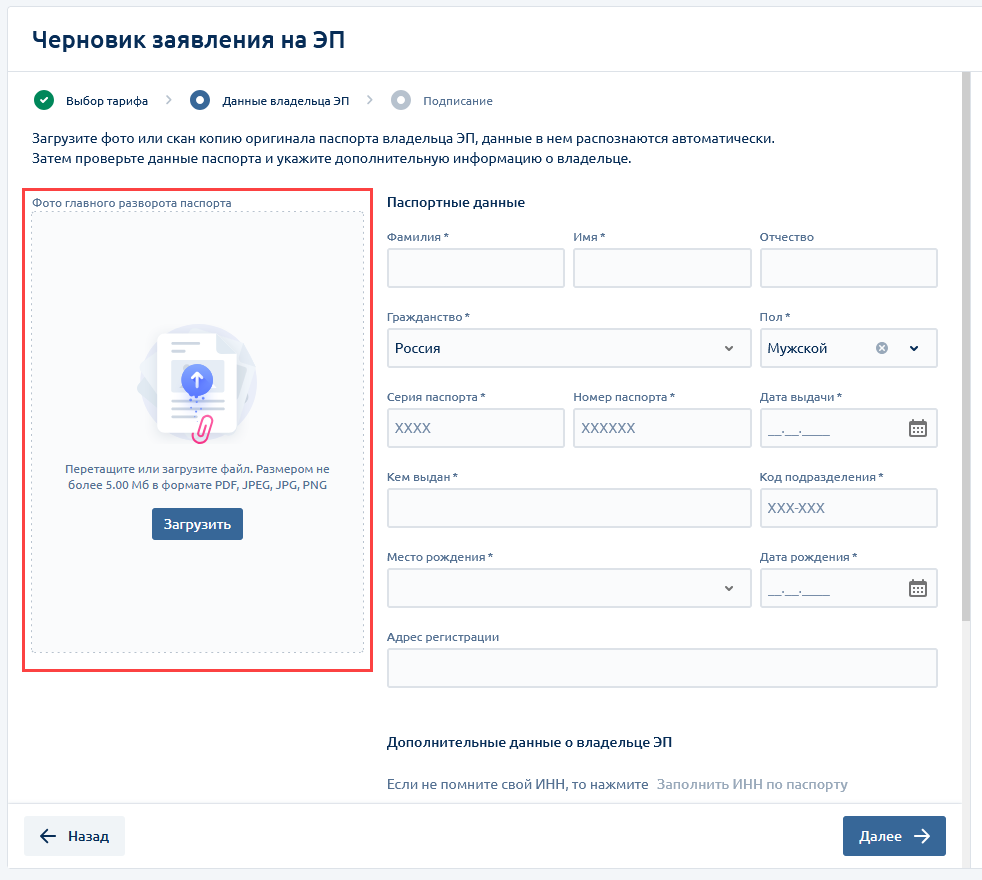The image size is (982, 880).
Task: Click the Подписание step circle icon
Action: click(401, 100)
